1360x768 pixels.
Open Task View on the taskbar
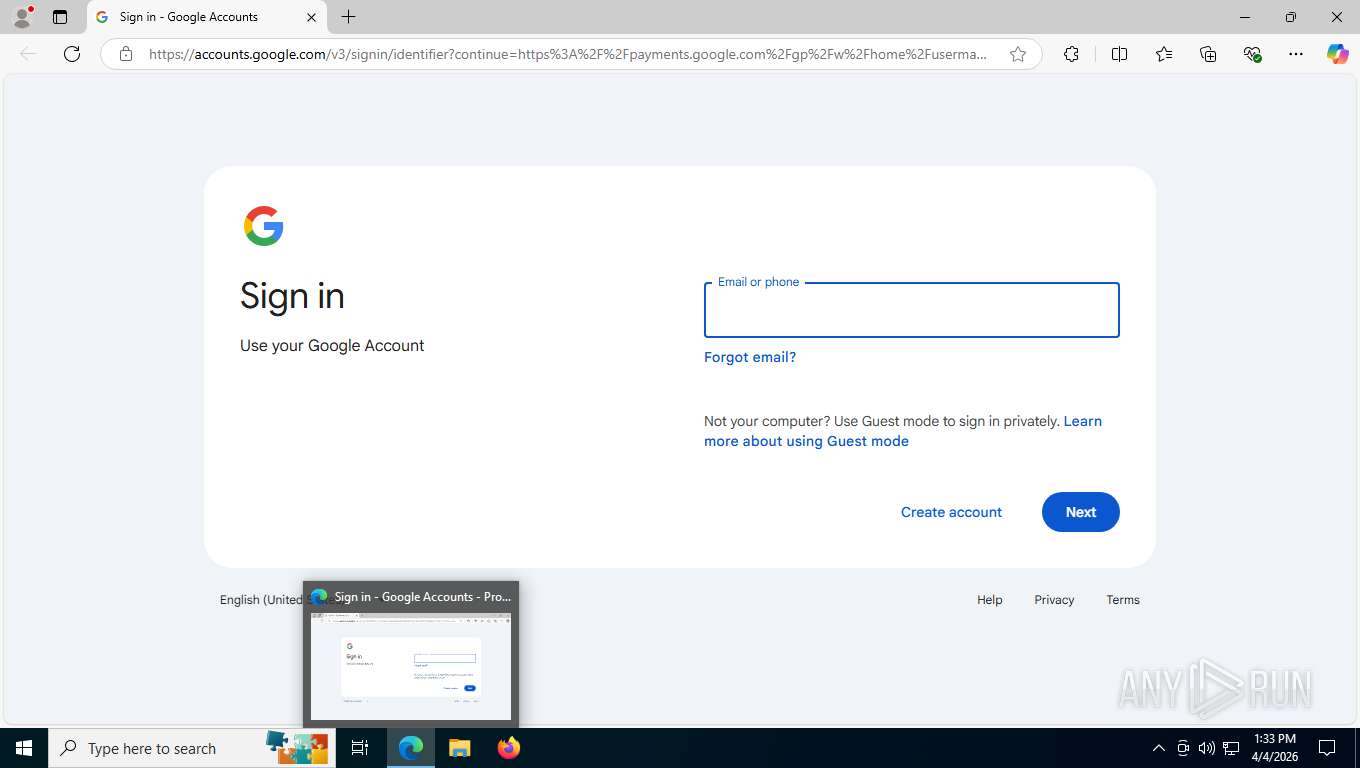point(360,748)
